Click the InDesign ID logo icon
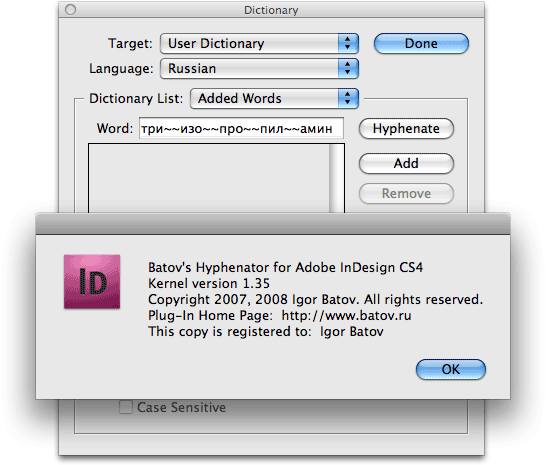The image size is (546, 465). click(x=92, y=281)
